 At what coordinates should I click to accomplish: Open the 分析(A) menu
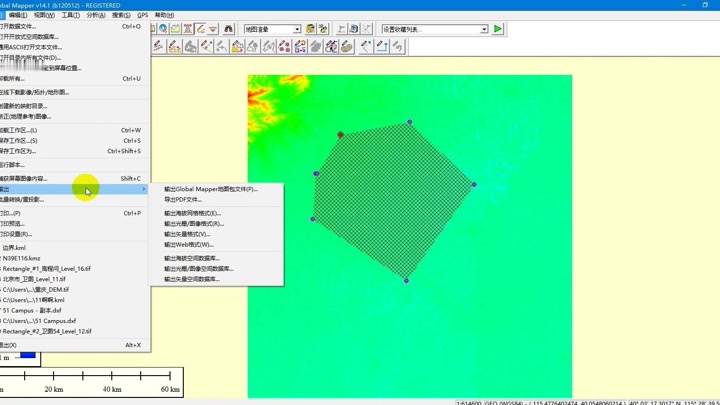(96, 15)
